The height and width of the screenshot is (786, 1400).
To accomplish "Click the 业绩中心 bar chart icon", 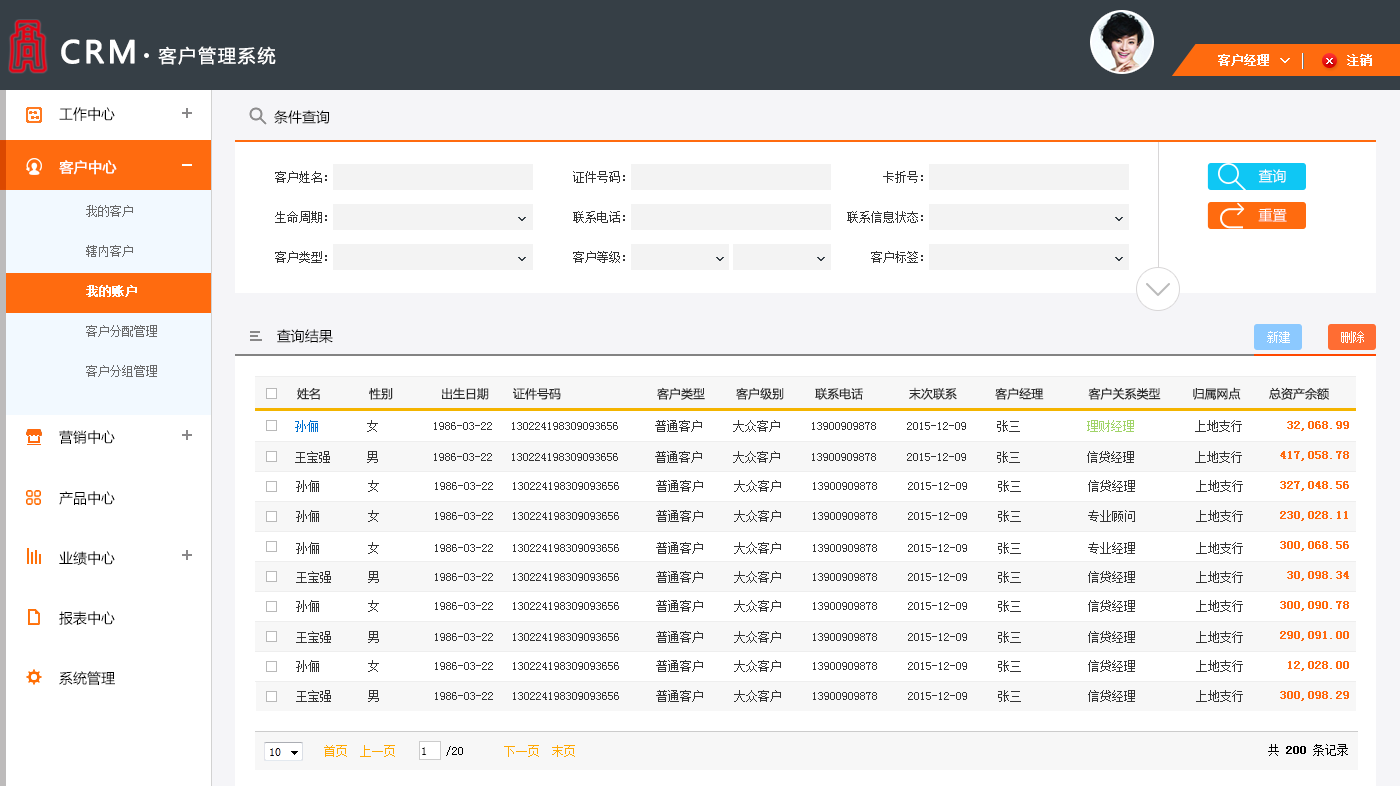I will point(34,557).
